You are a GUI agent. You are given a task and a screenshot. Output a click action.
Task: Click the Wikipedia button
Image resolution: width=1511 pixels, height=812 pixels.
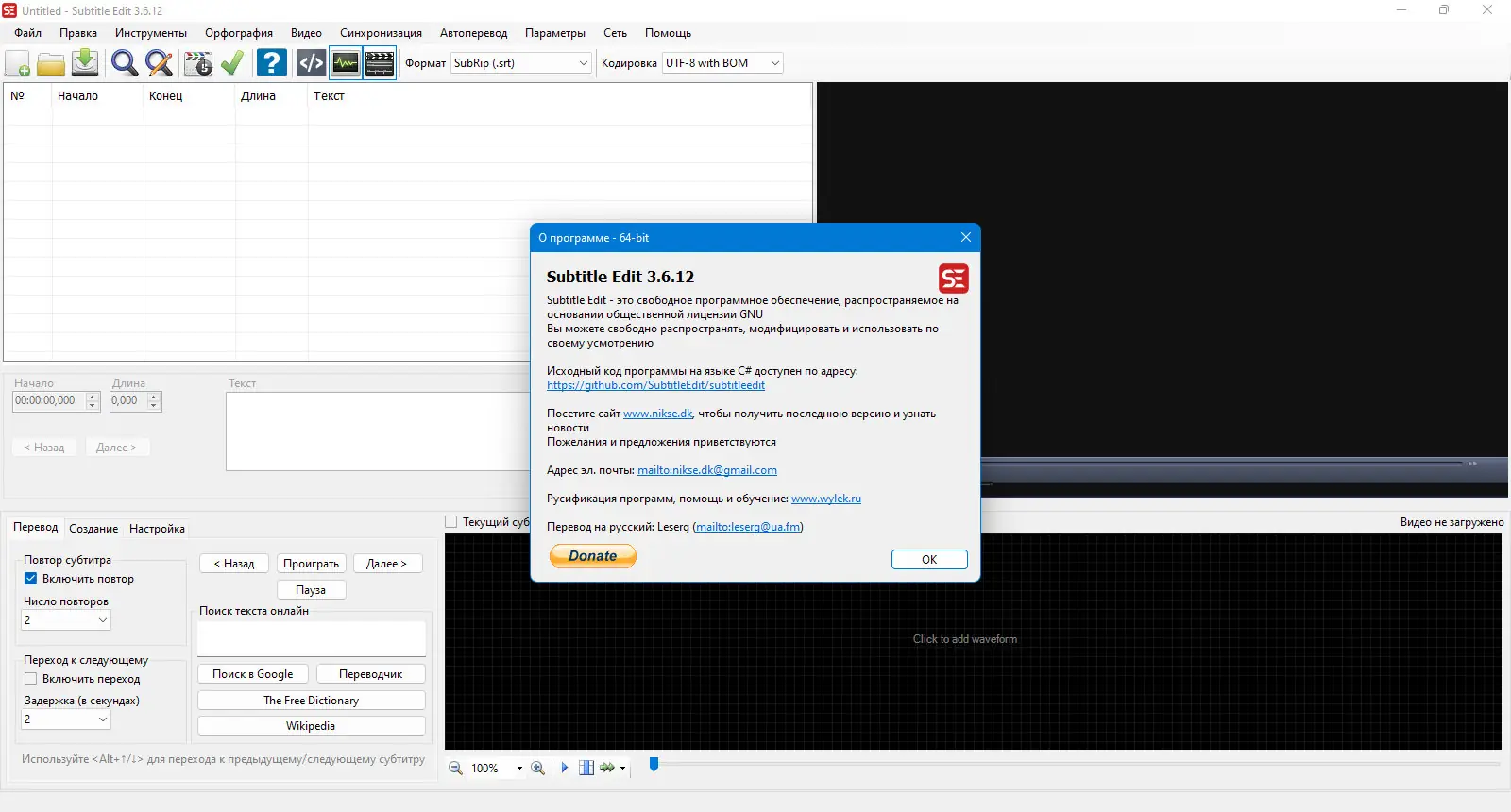[x=312, y=726]
